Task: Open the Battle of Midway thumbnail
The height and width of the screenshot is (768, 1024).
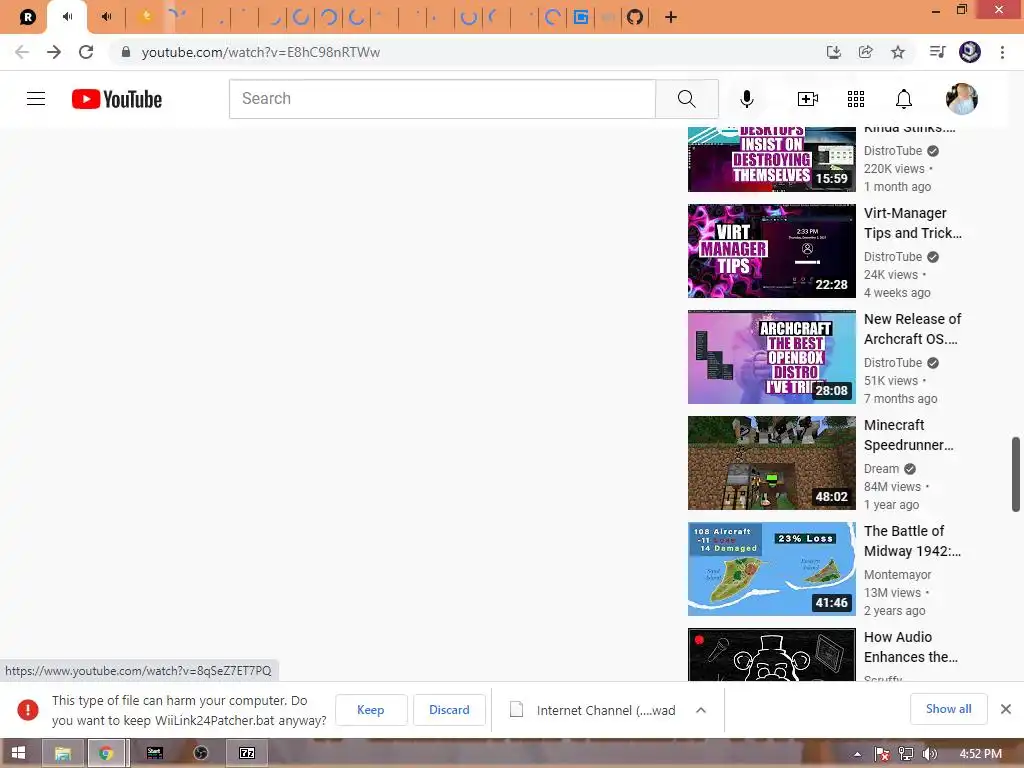Action: 771,569
